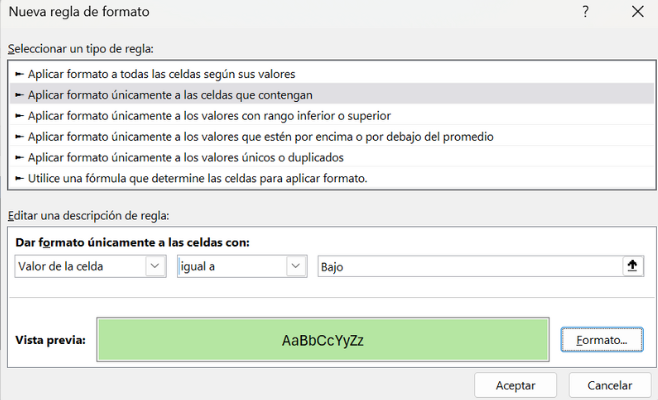Click the green AaBbCcYyZz preview box
The height and width of the screenshot is (400, 658).
[323, 340]
